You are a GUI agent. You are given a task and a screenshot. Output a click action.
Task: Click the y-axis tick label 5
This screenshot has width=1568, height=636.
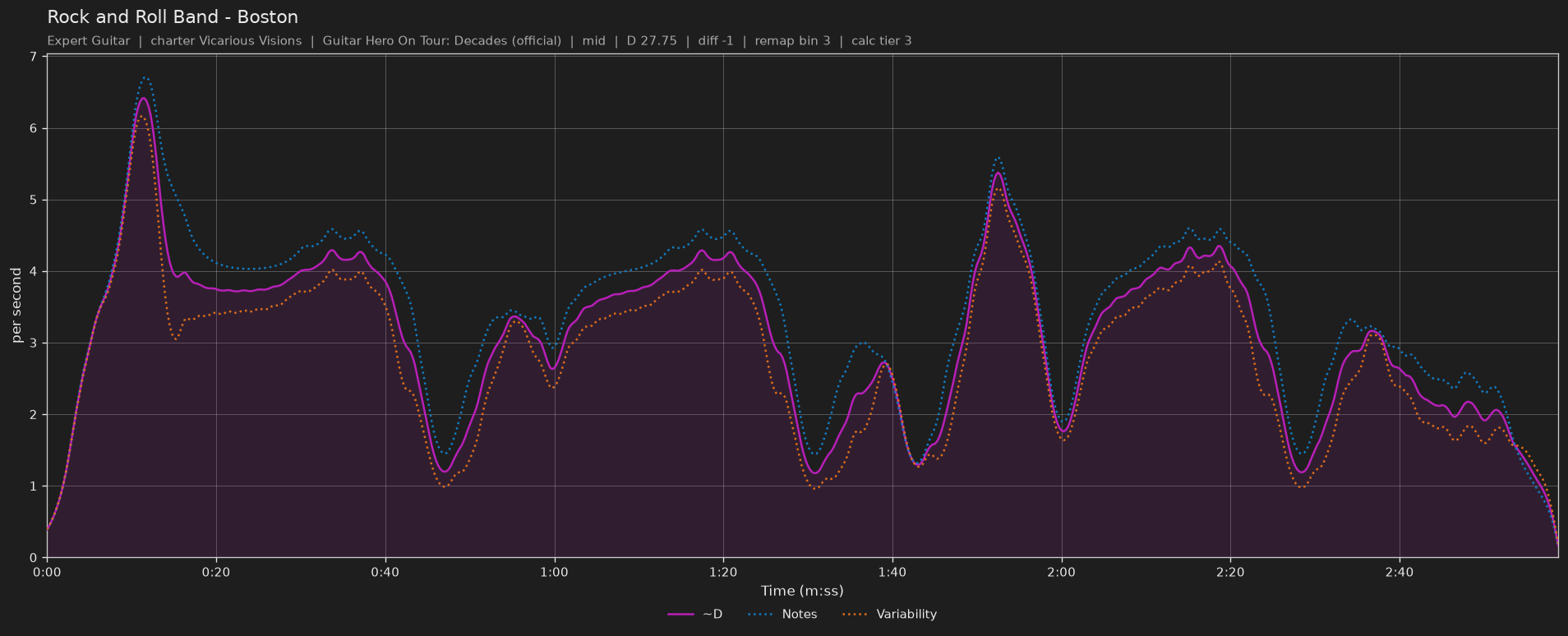33,200
